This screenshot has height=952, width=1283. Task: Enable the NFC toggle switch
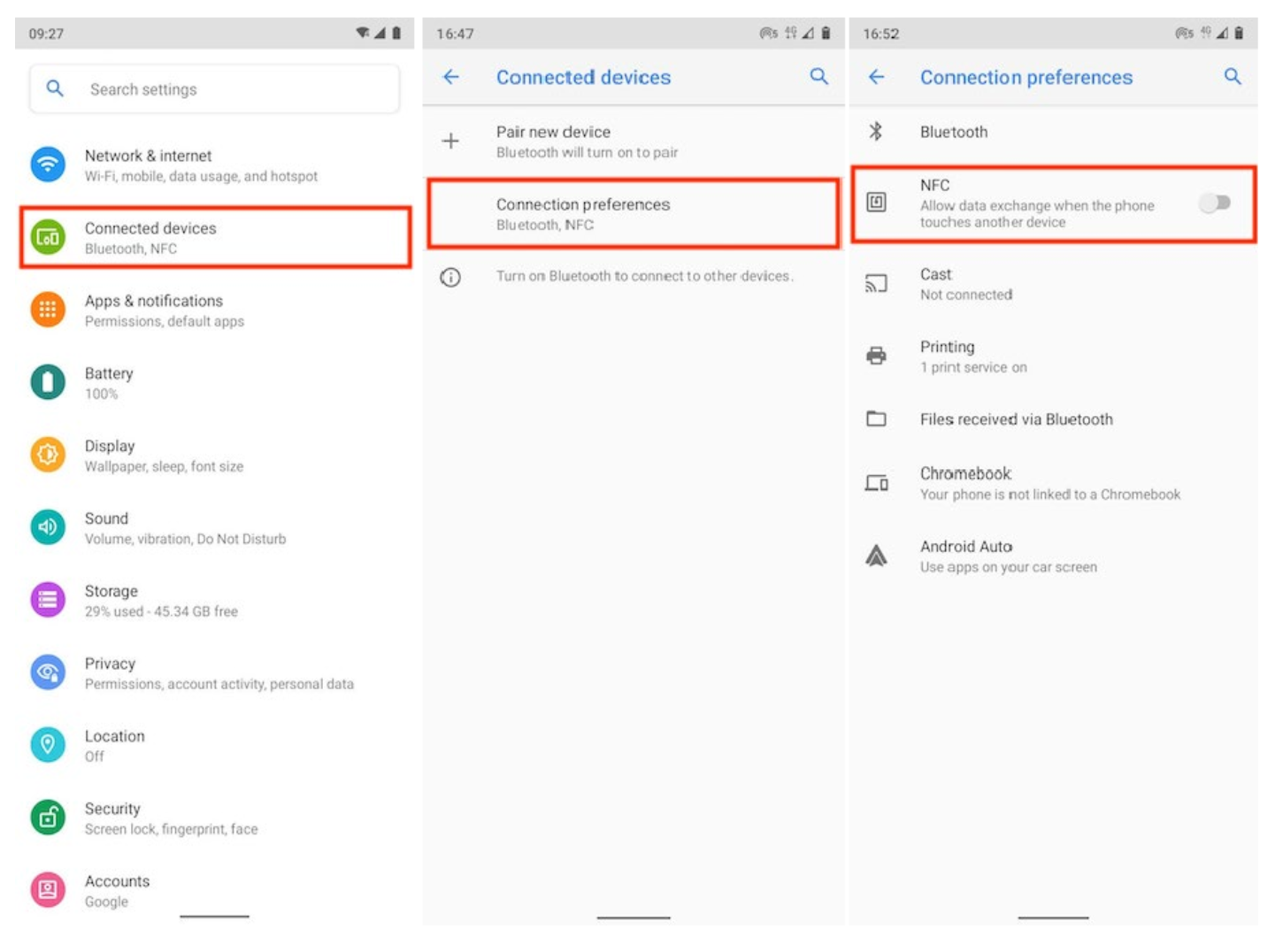coord(1214,203)
